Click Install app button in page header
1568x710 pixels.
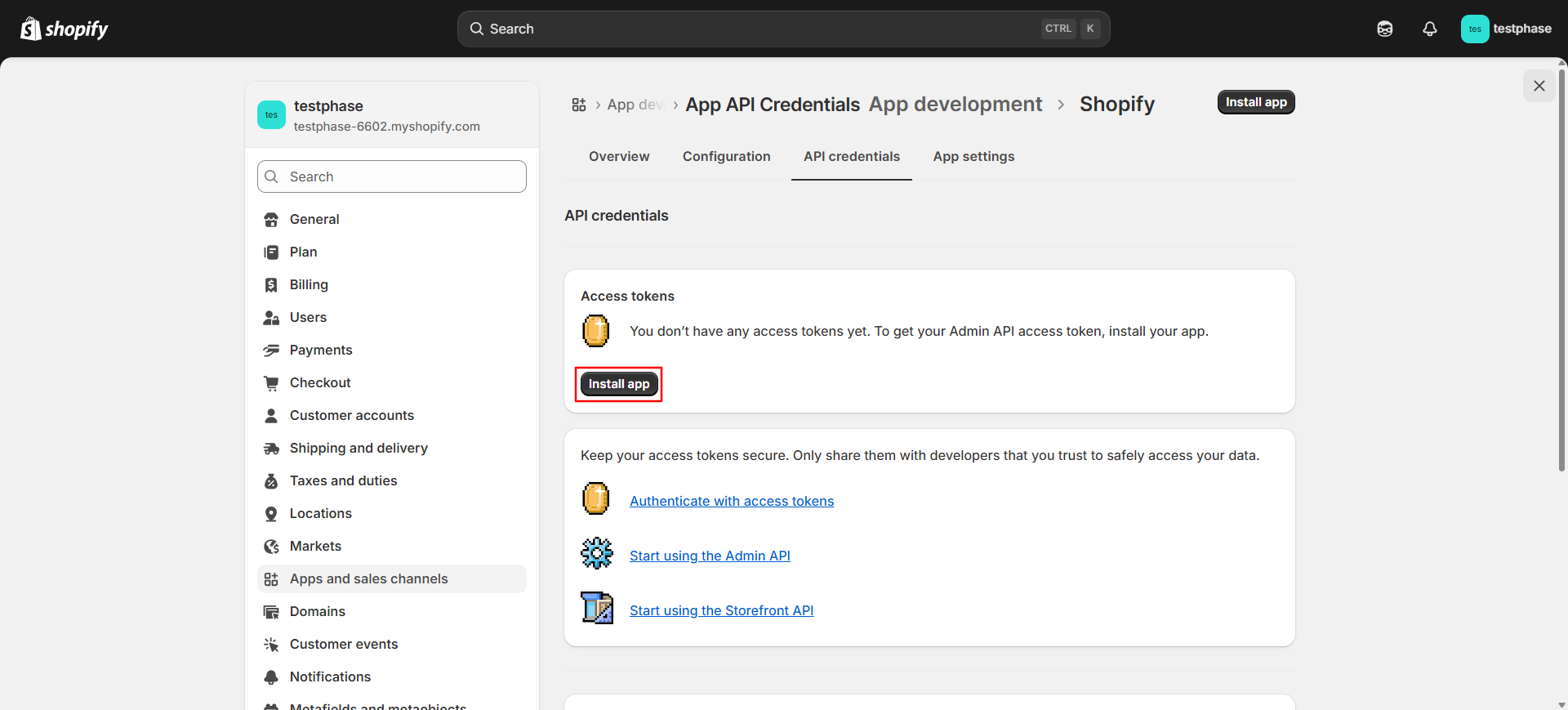click(x=1256, y=102)
